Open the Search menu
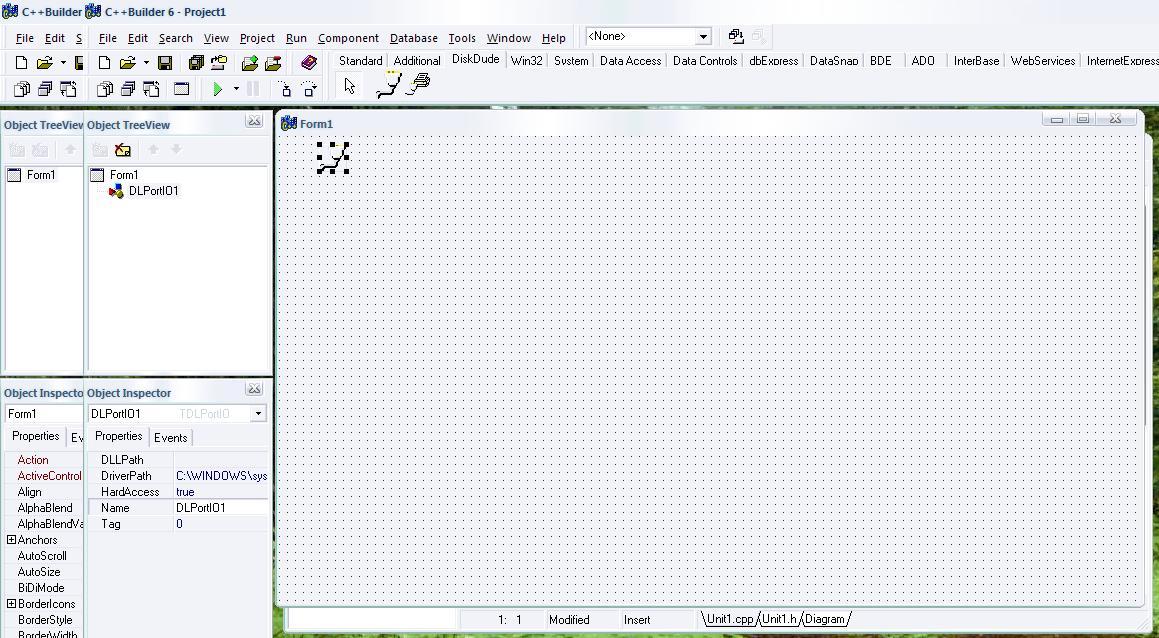This screenshot has height=638, width=1159. click(x=175, y=38)
